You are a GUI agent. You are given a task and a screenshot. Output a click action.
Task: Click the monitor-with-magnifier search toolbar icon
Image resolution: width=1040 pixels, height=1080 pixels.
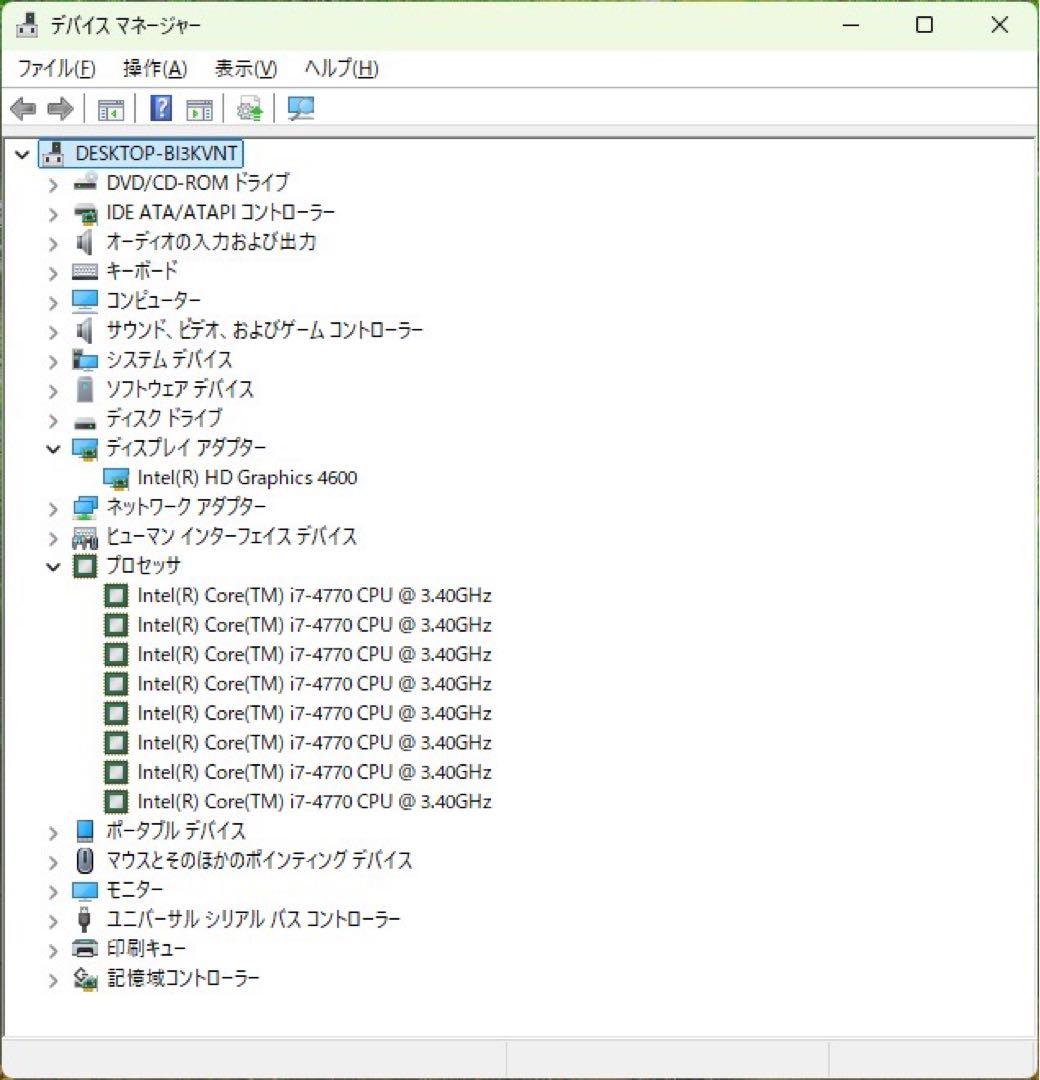[300, 108]
